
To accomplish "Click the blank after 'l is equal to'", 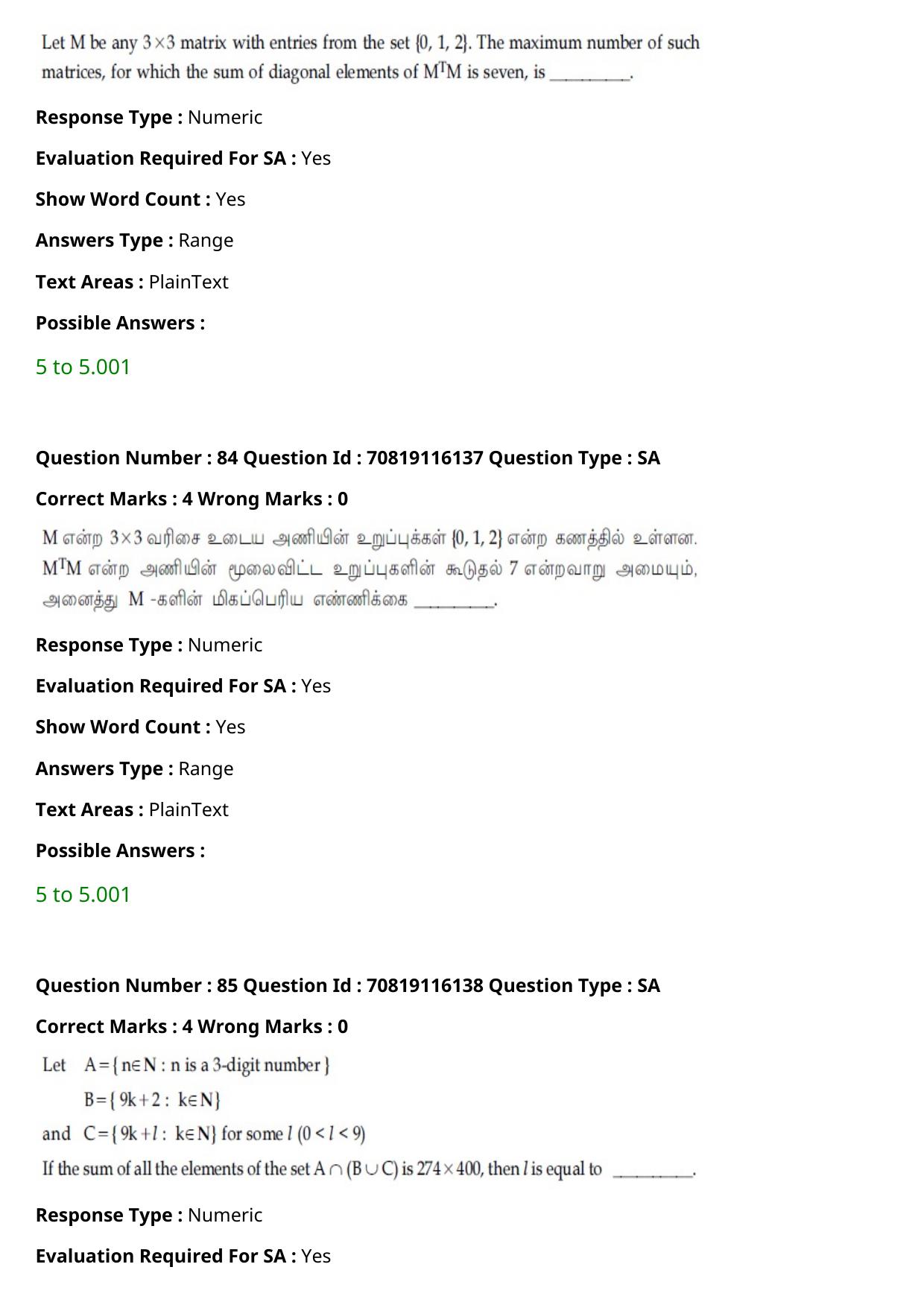I will [x=654, y=1172].
